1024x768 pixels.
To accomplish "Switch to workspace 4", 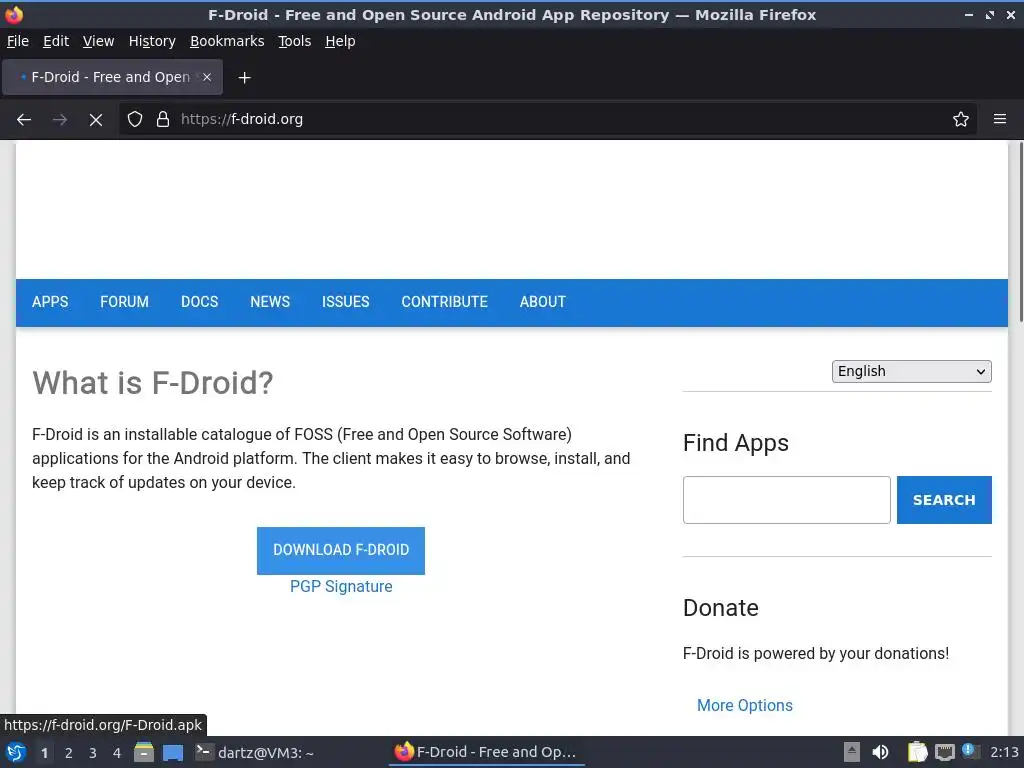I will point(117,753).
